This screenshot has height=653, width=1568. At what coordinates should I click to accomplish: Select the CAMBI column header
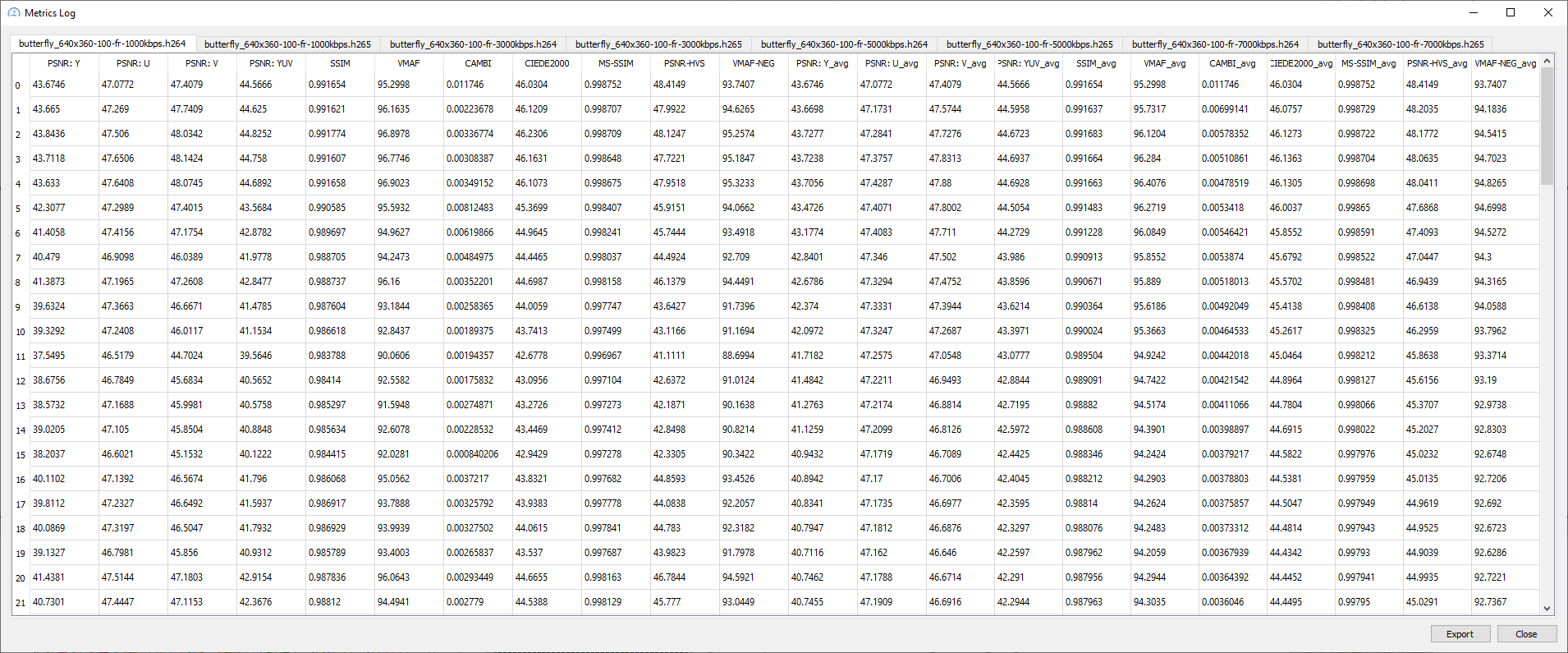(478, 63)
